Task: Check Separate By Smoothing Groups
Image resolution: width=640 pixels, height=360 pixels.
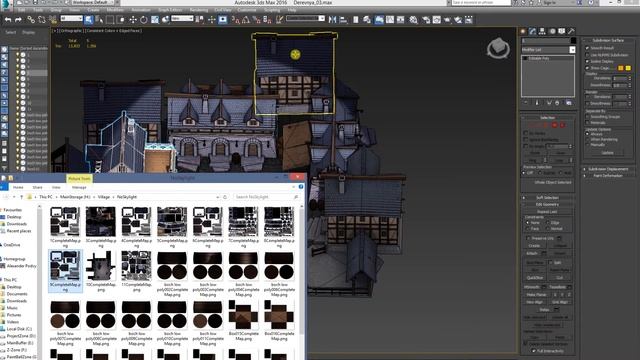Action: coord(587,117)
